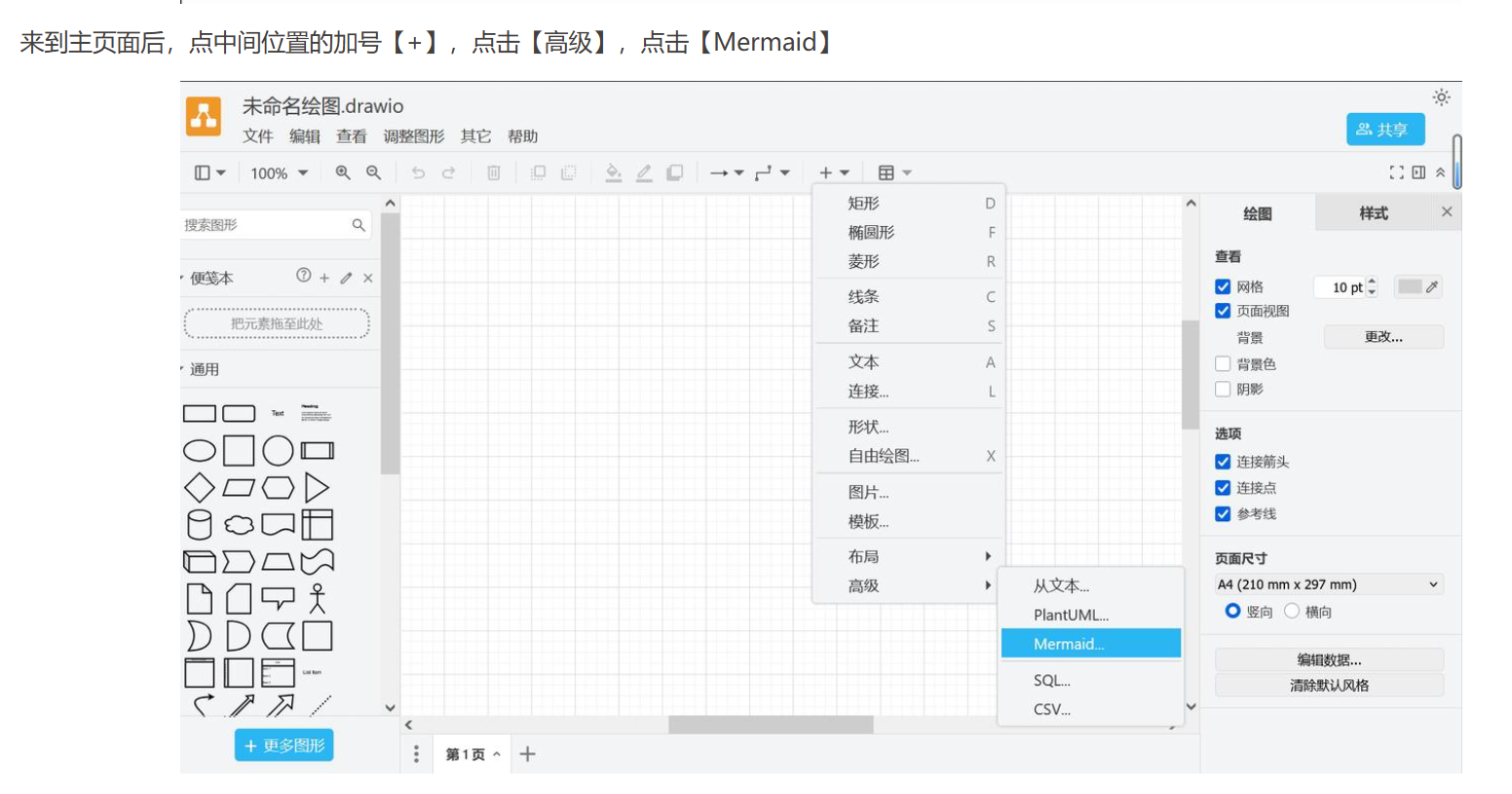The width and height of the screenshot is (1512, 794).
Task: Select the cloud shape in General palette
Action: click(239, 526)
